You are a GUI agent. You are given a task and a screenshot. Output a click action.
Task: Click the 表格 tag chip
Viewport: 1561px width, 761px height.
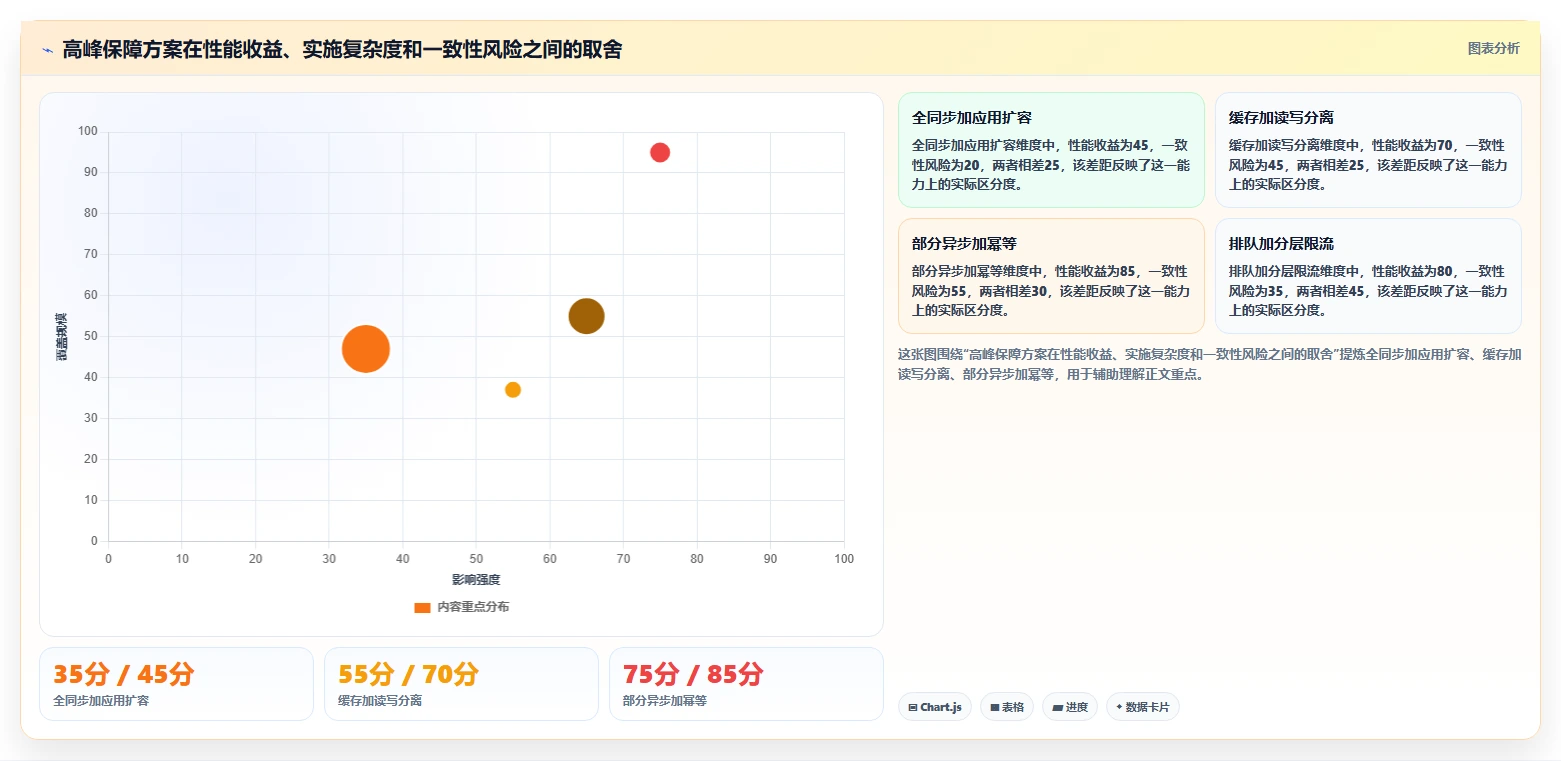pyautogui.click(x=1007, y=707)
